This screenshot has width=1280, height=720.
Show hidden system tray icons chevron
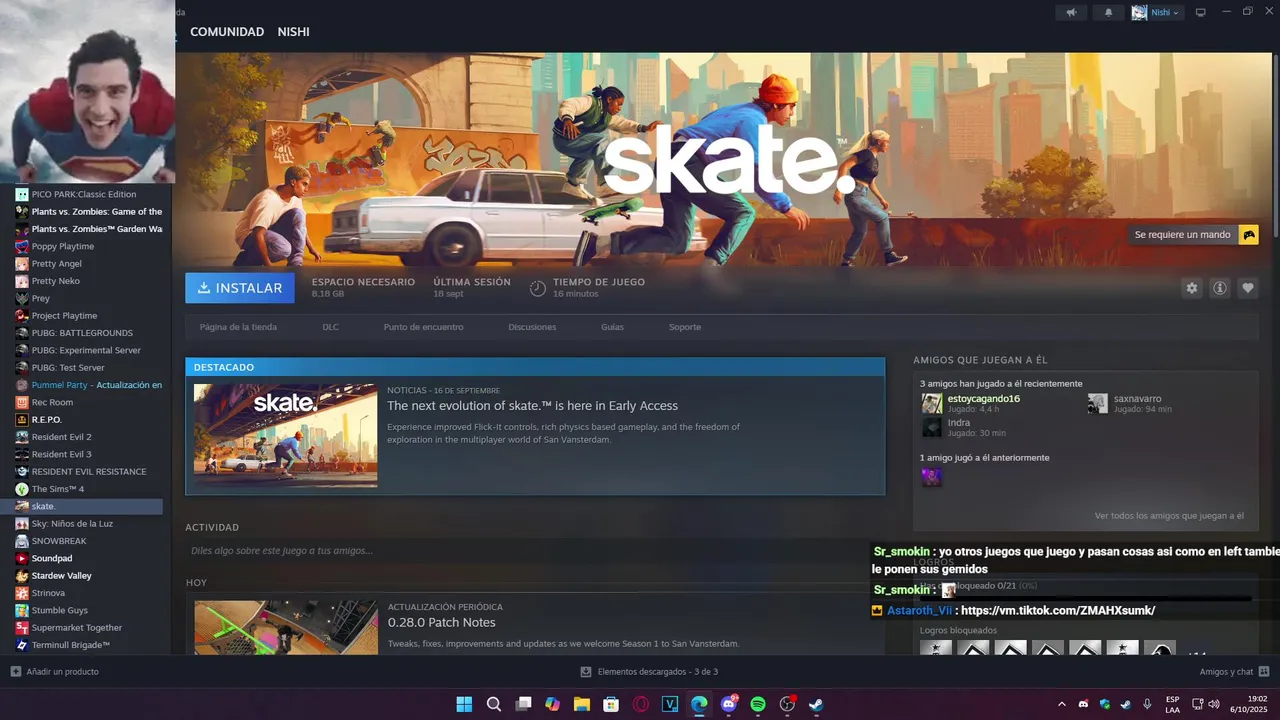pos(1062,704)
